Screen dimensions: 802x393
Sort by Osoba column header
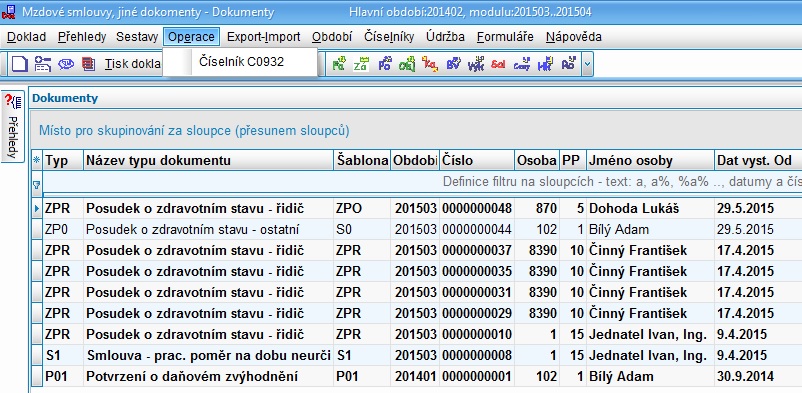pos(537,161)
